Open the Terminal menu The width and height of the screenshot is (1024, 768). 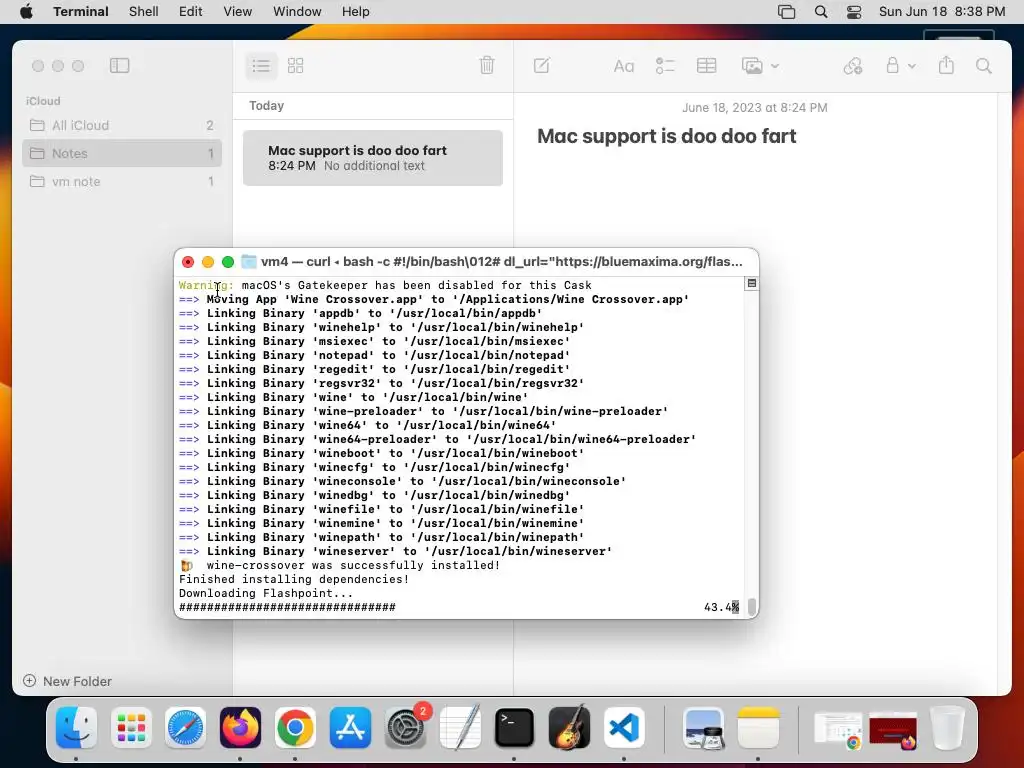tap(81, 12)
